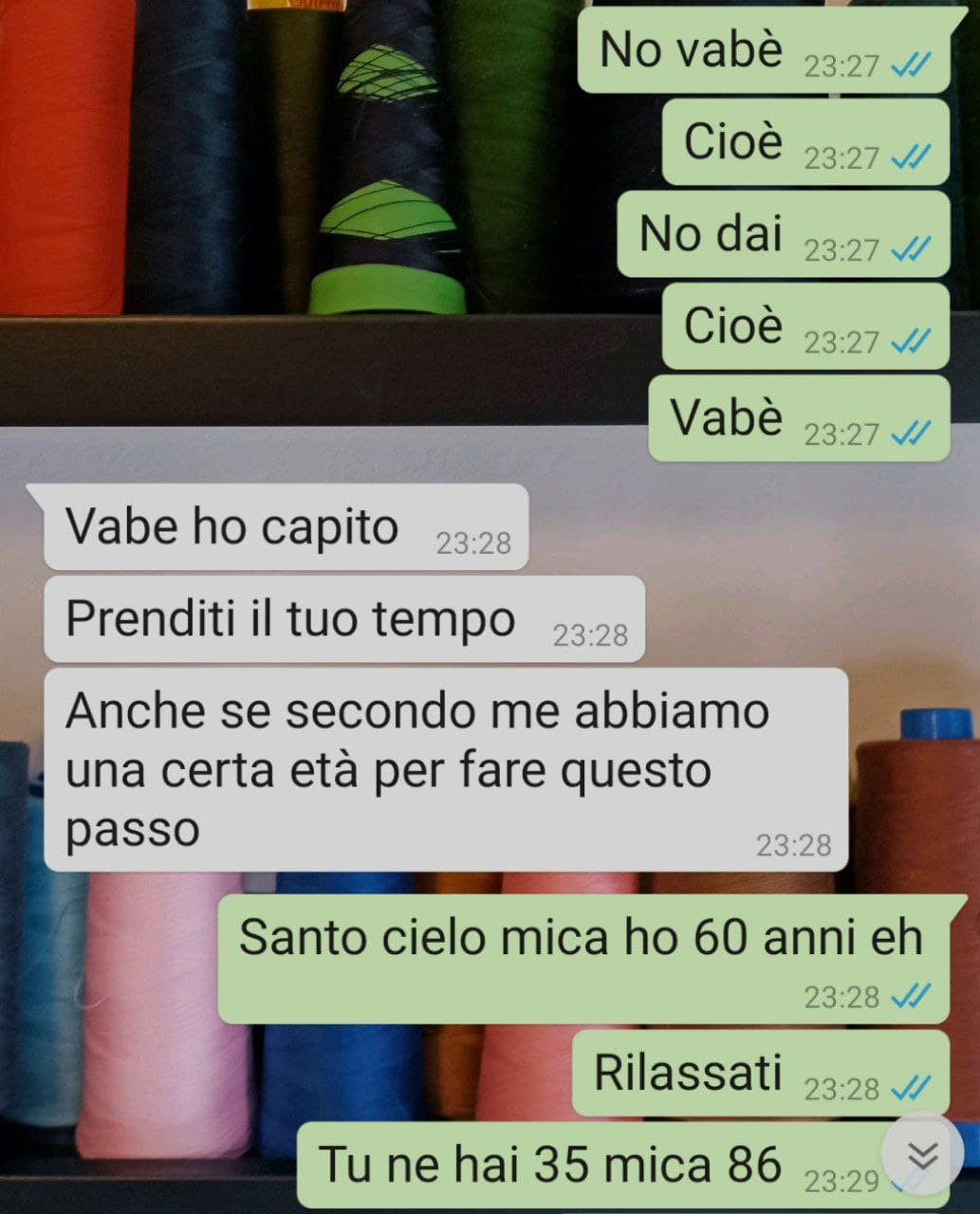980x1214 pixels.
Task: Select the 'No dai' sent message
Action: coord(784,234)
